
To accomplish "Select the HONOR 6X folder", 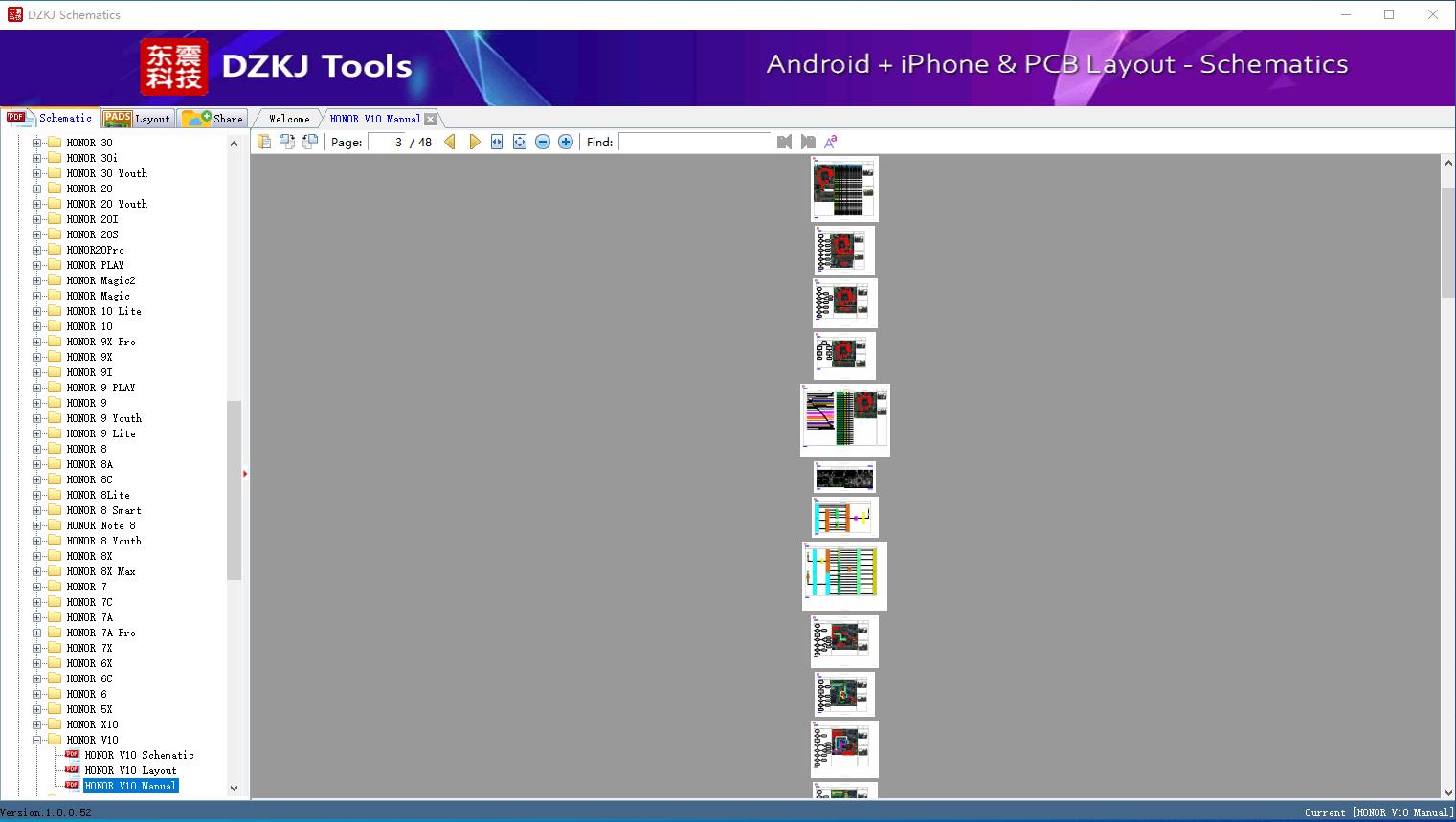I will click(x=89, y=663).
